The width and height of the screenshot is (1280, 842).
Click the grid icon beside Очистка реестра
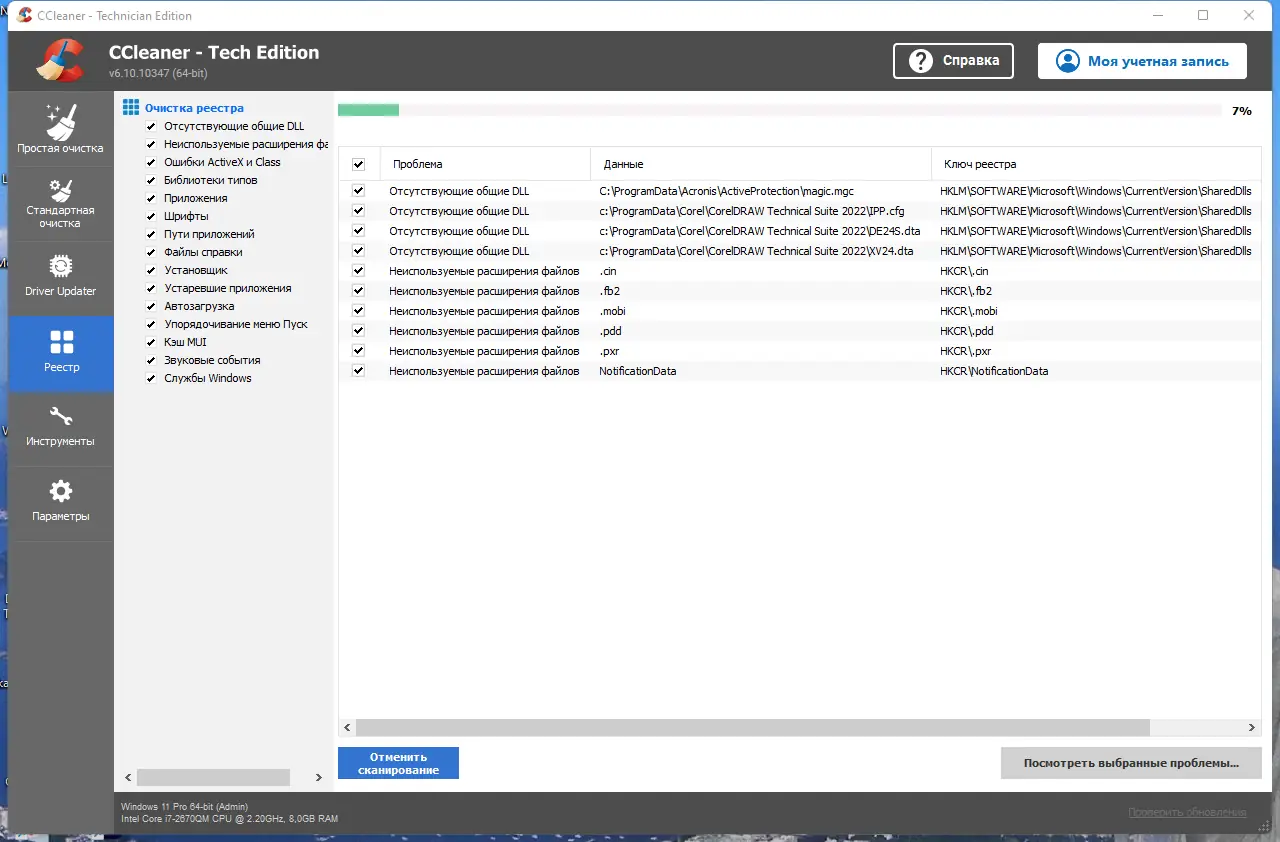coord(130,106)
